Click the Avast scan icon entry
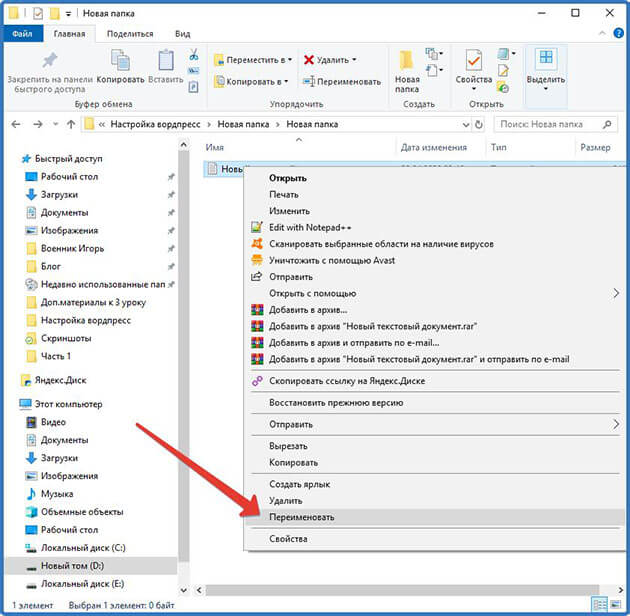 pyautogui.click(x=257, y=244)
